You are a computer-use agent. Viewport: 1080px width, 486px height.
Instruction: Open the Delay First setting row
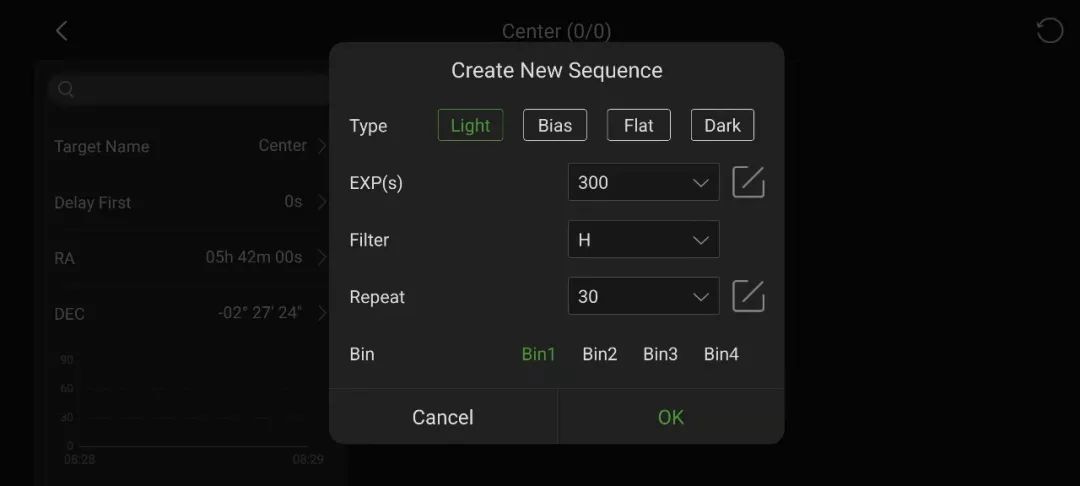(190, 202)
